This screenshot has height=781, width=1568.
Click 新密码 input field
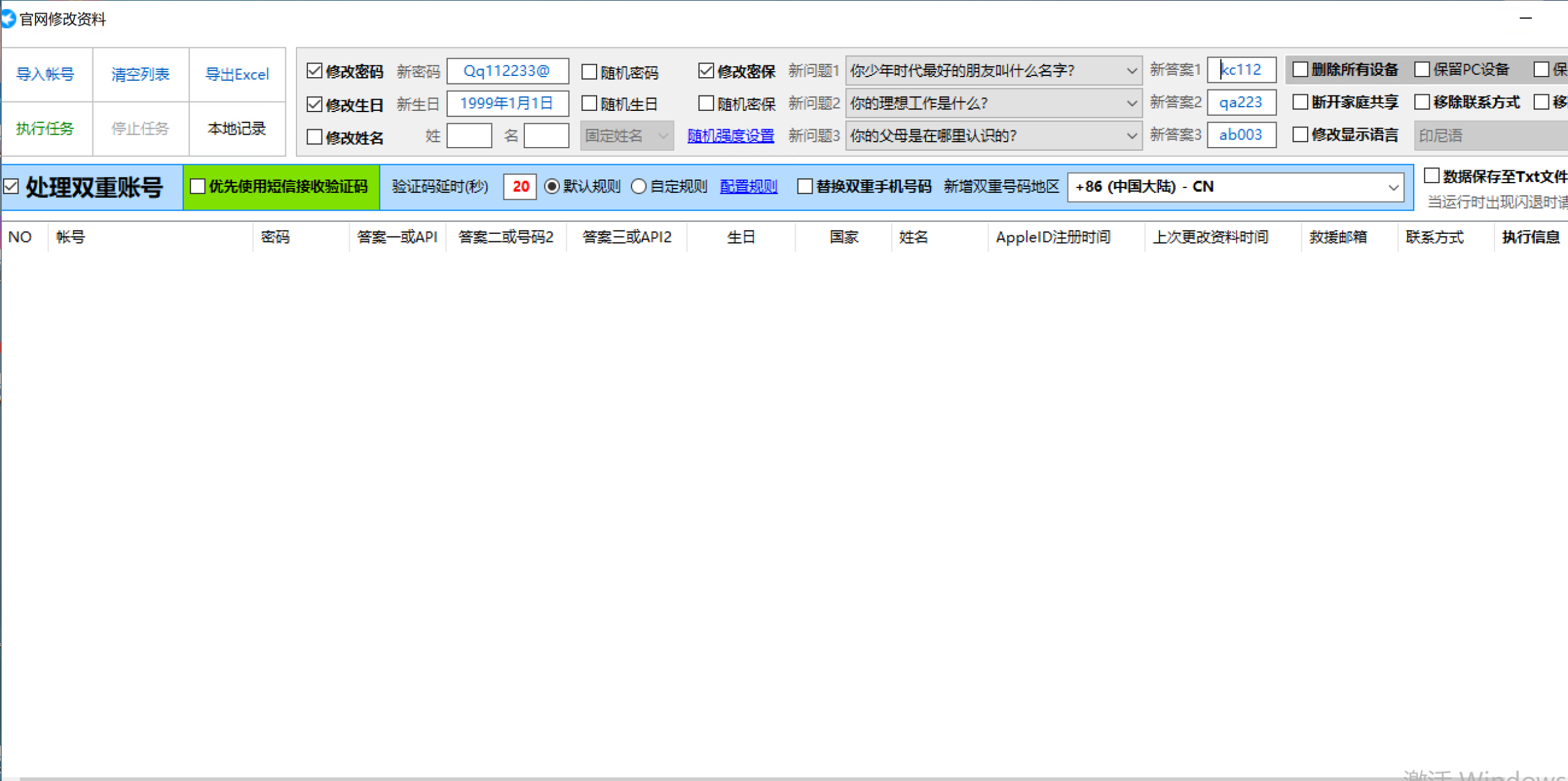pyautogui.click(x=508, y=71)
